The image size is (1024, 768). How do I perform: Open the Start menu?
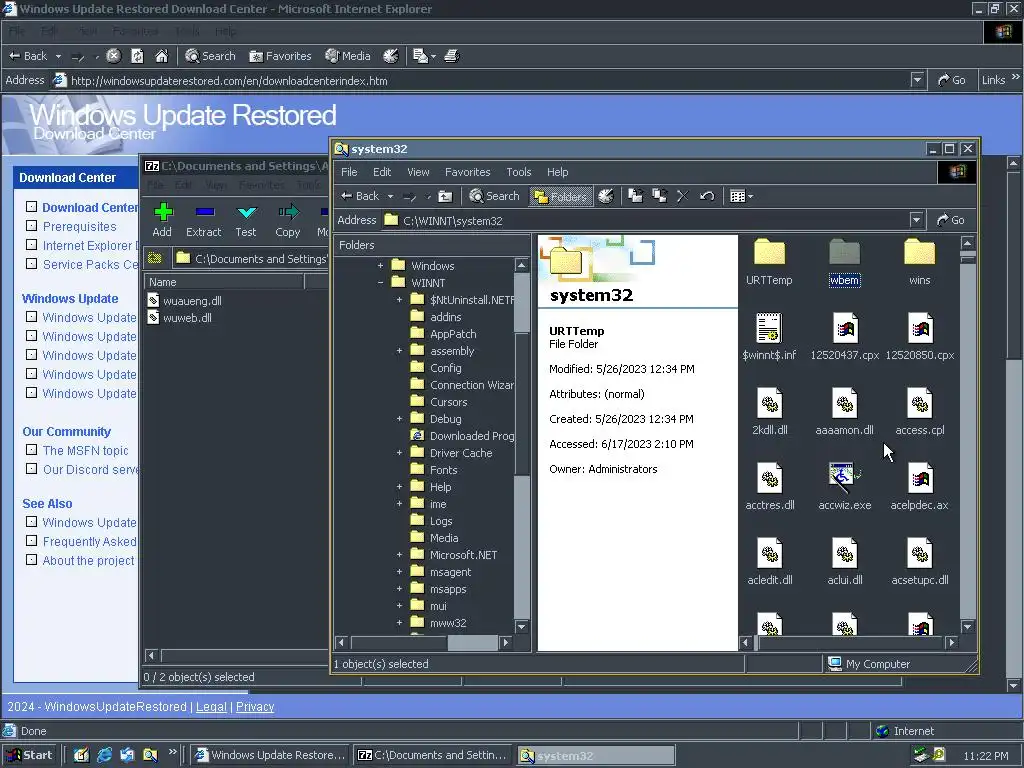pos(29,755)
